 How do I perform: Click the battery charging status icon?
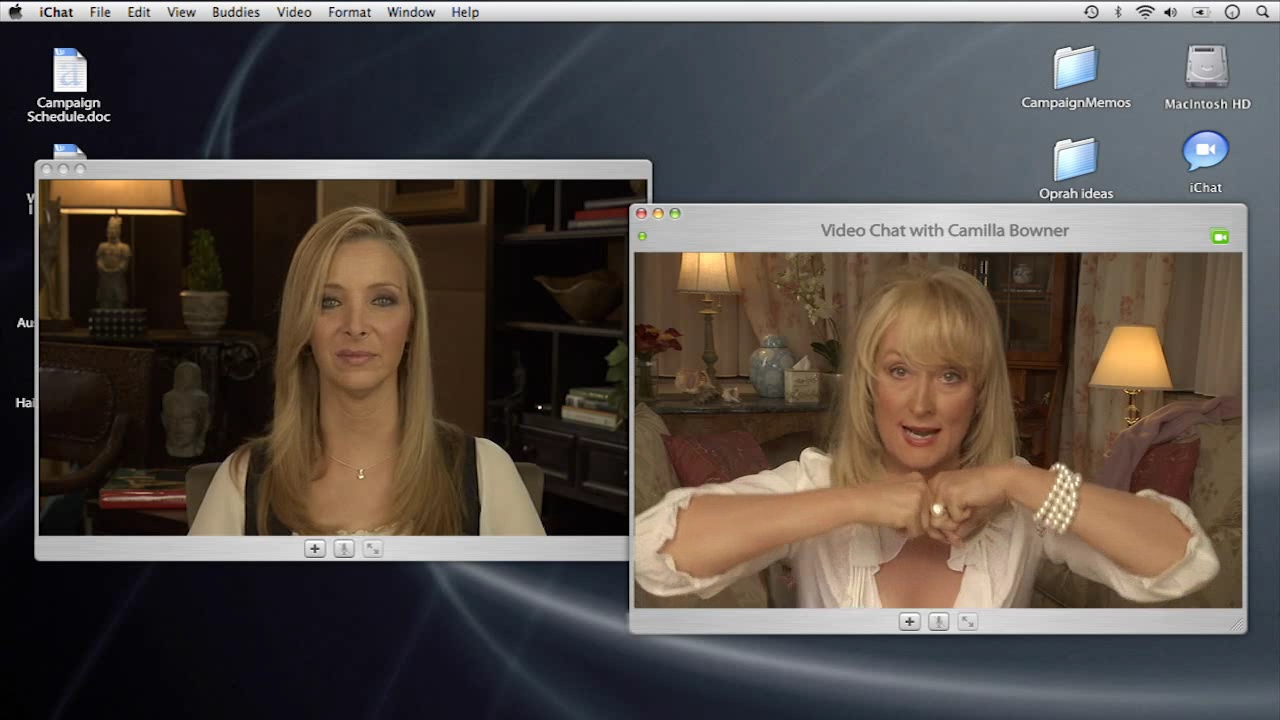1201,12
